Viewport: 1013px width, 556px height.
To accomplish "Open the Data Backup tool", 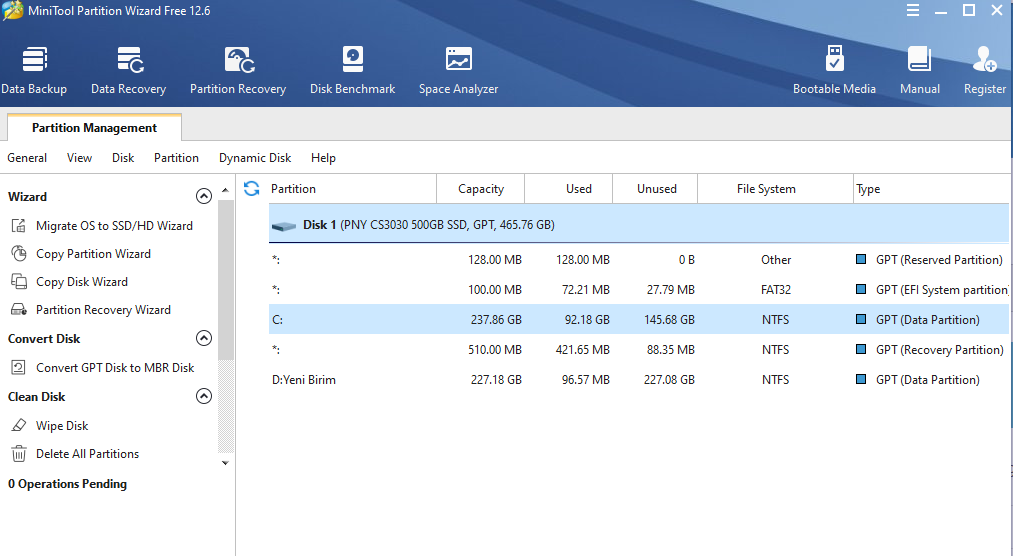I will click(34, 70).
